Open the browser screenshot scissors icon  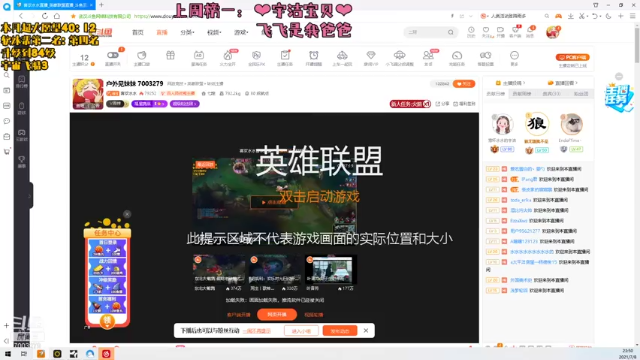[x=582, y=16]
